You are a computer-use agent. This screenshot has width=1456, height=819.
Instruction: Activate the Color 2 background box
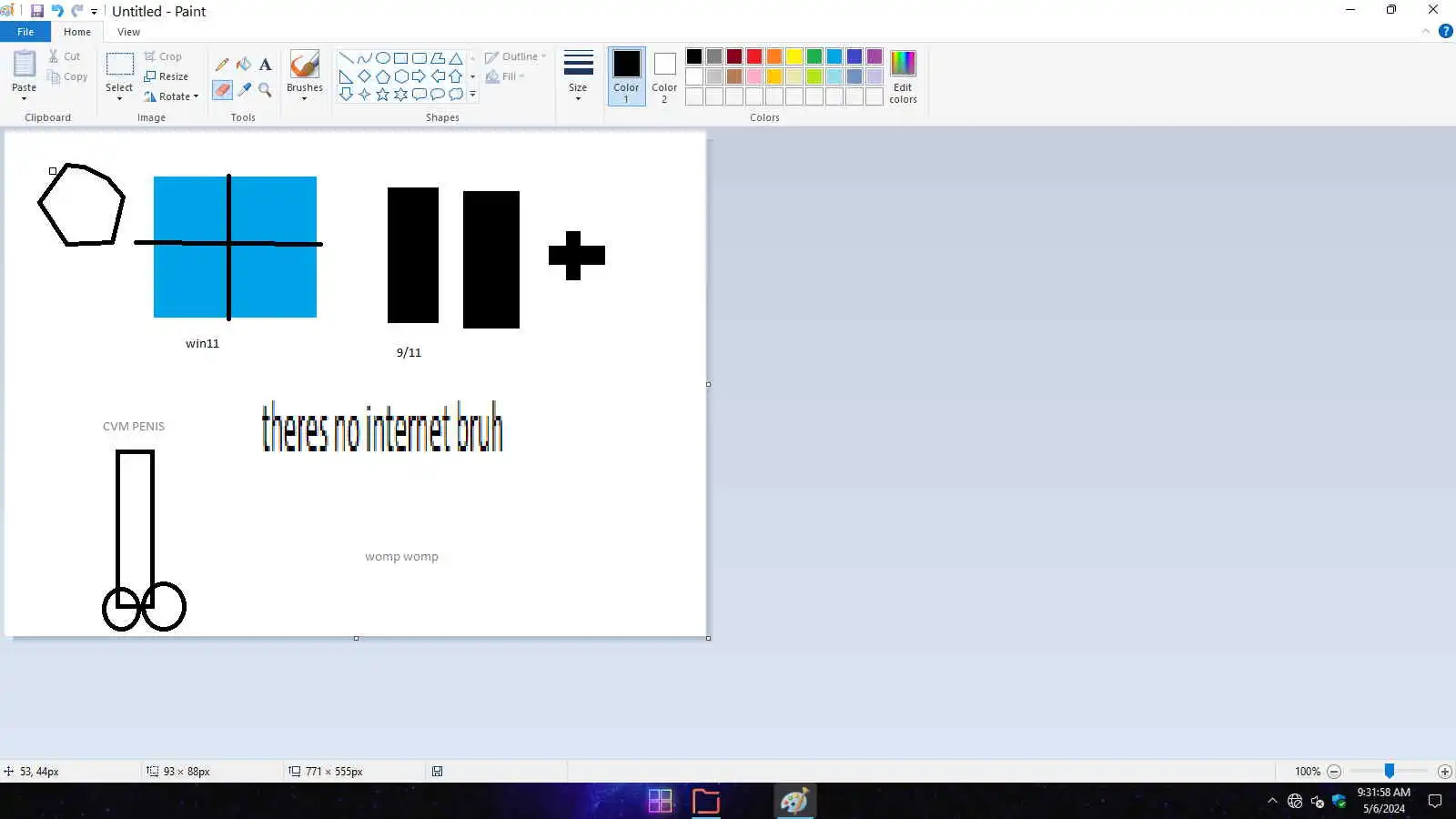tap(664, 76)
